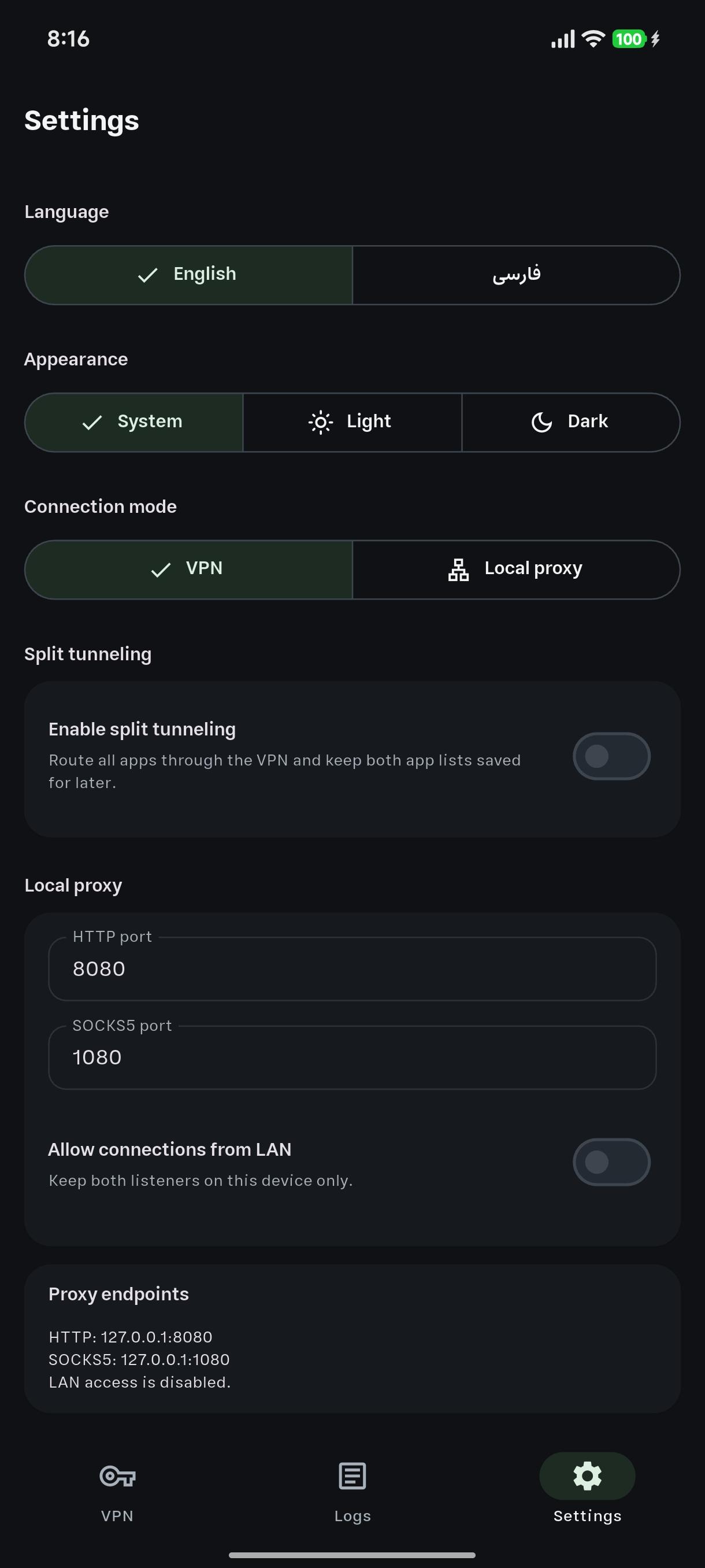Image resolution: width=705 pixels, height=1568 pixels.
Task: Switch to the VPN tab label
Action: [117, 1515]
